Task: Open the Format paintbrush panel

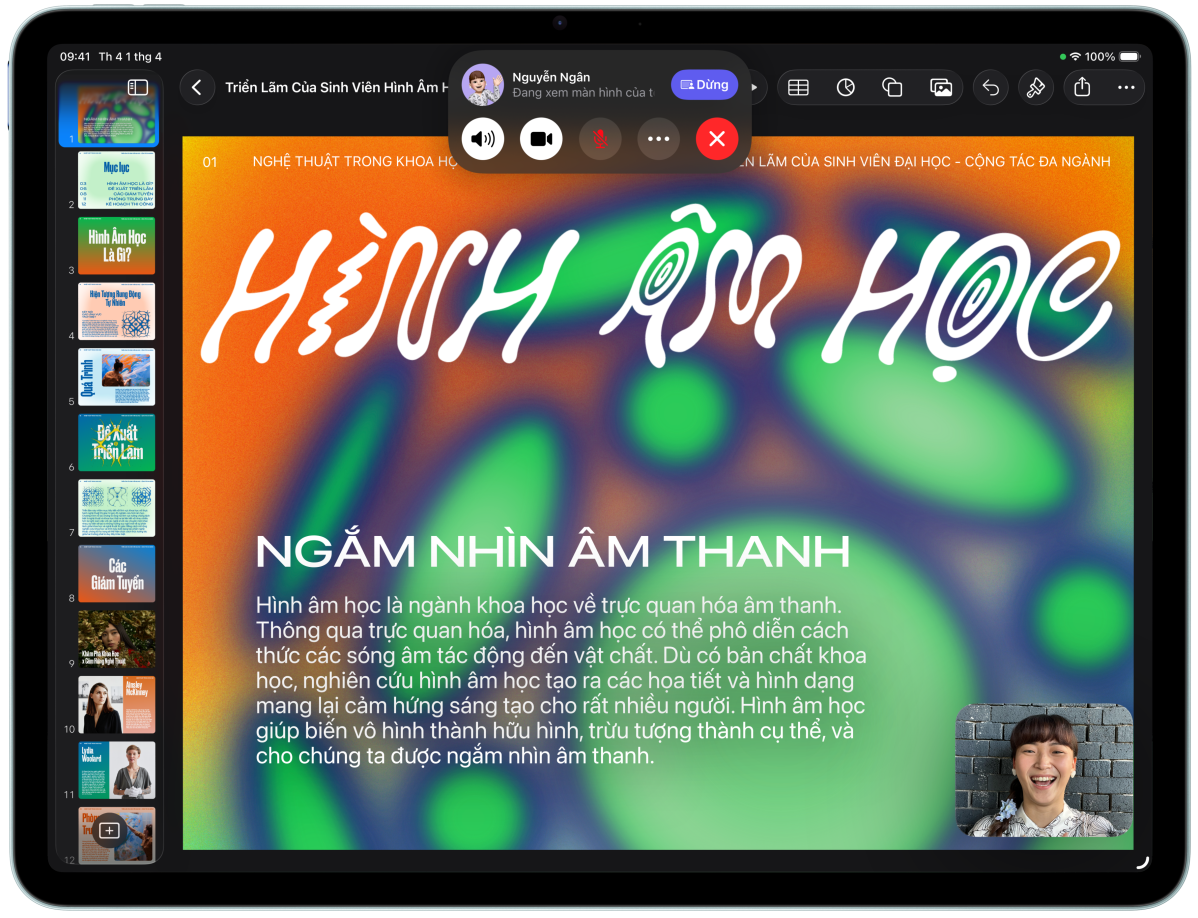Action: tap(1035, 88)
